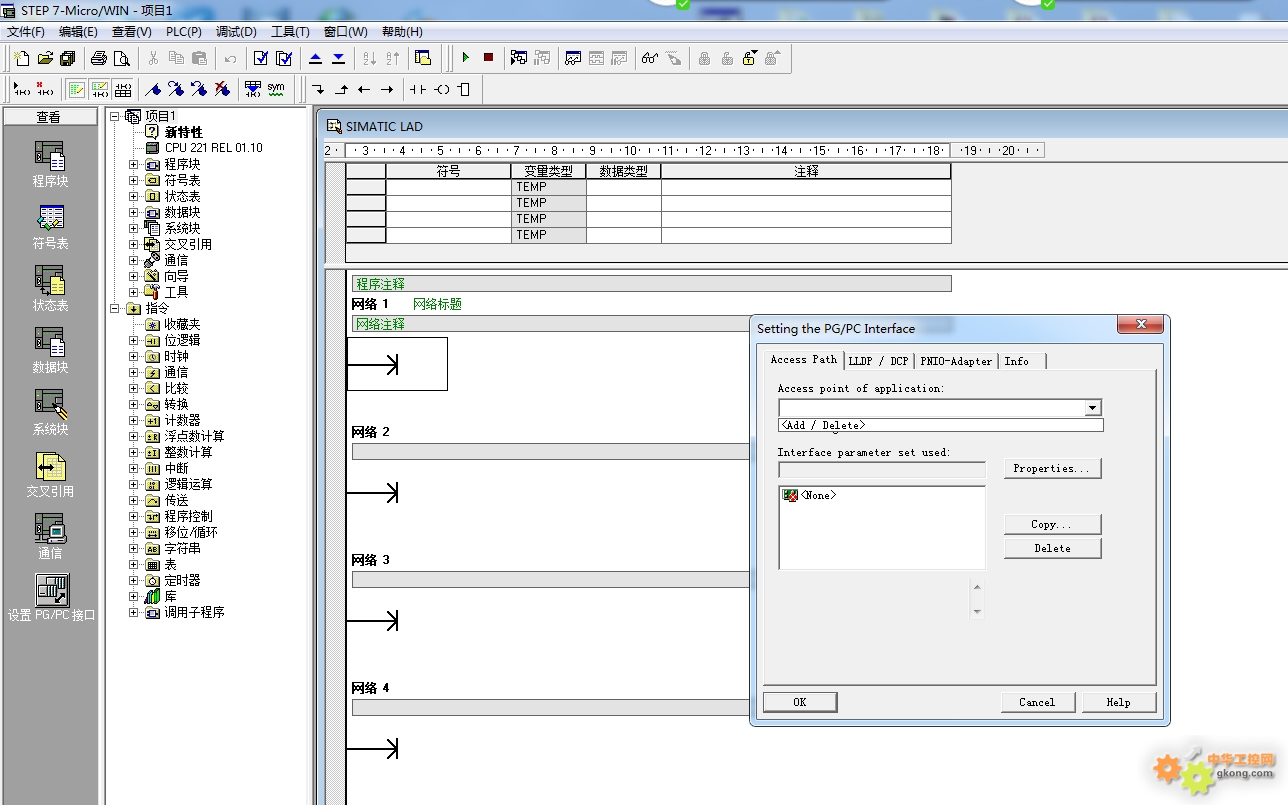The width and height of the screenshot is (1288, 805).
Task: Insert a contact with the toolbar icon
Action: tap(418, 89)
